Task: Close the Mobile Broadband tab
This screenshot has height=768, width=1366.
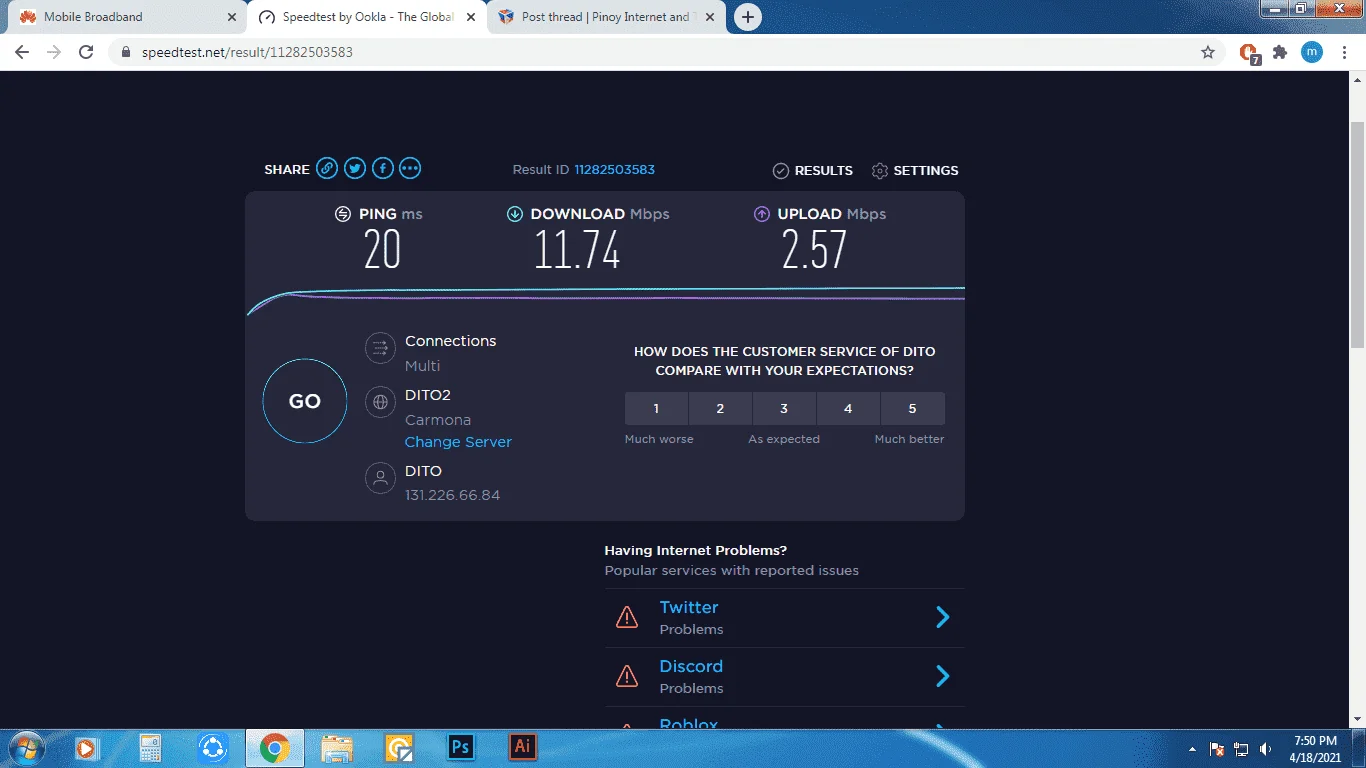Action: [231, 17]
